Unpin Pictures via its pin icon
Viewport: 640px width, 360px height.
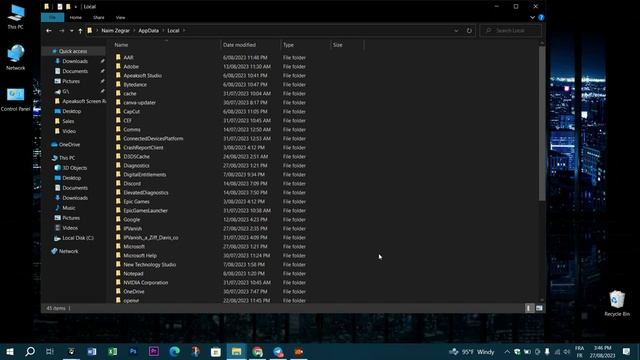click(x=102, y=81)
